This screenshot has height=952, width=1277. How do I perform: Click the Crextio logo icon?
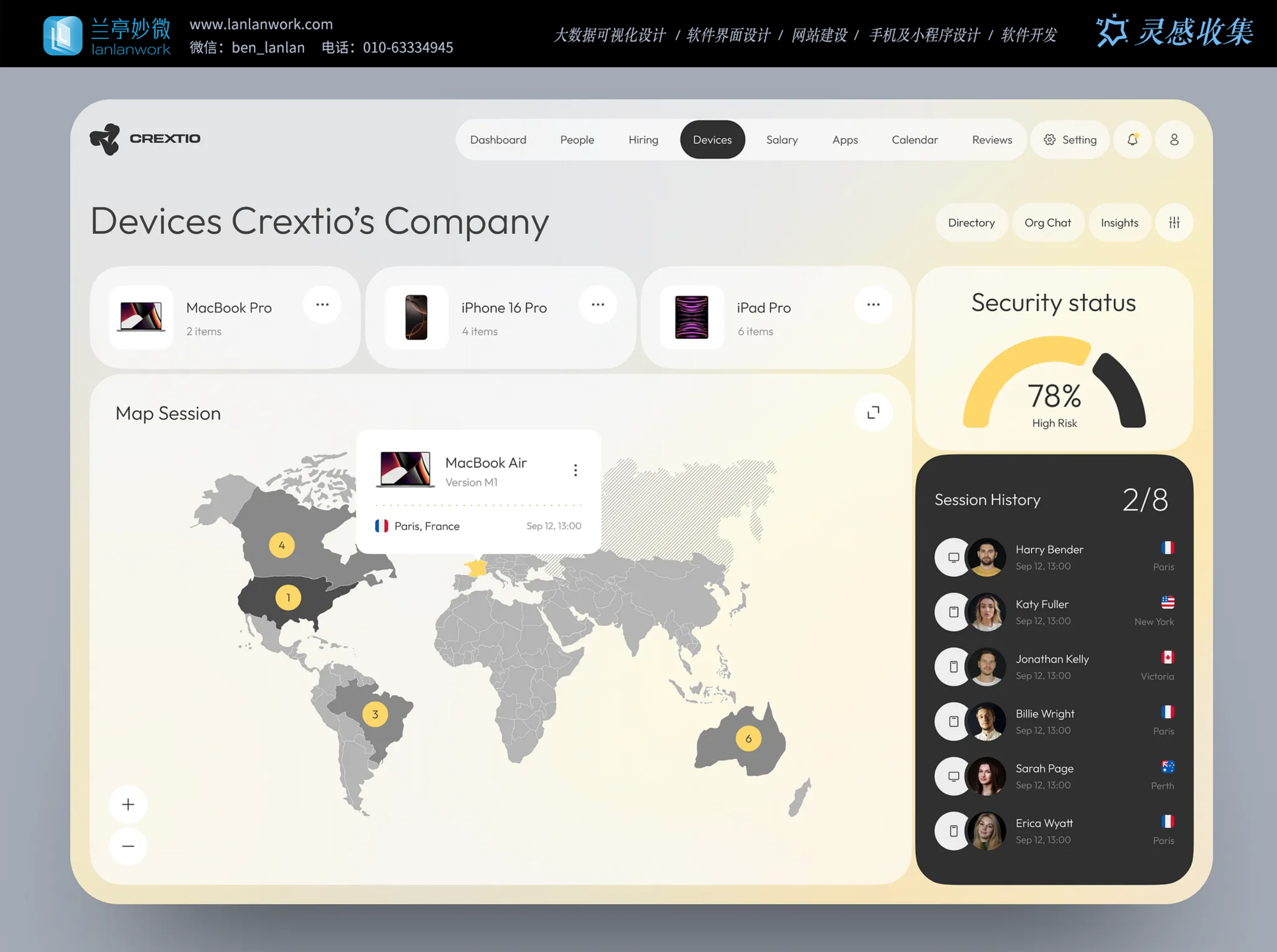[x=105, y=139]
